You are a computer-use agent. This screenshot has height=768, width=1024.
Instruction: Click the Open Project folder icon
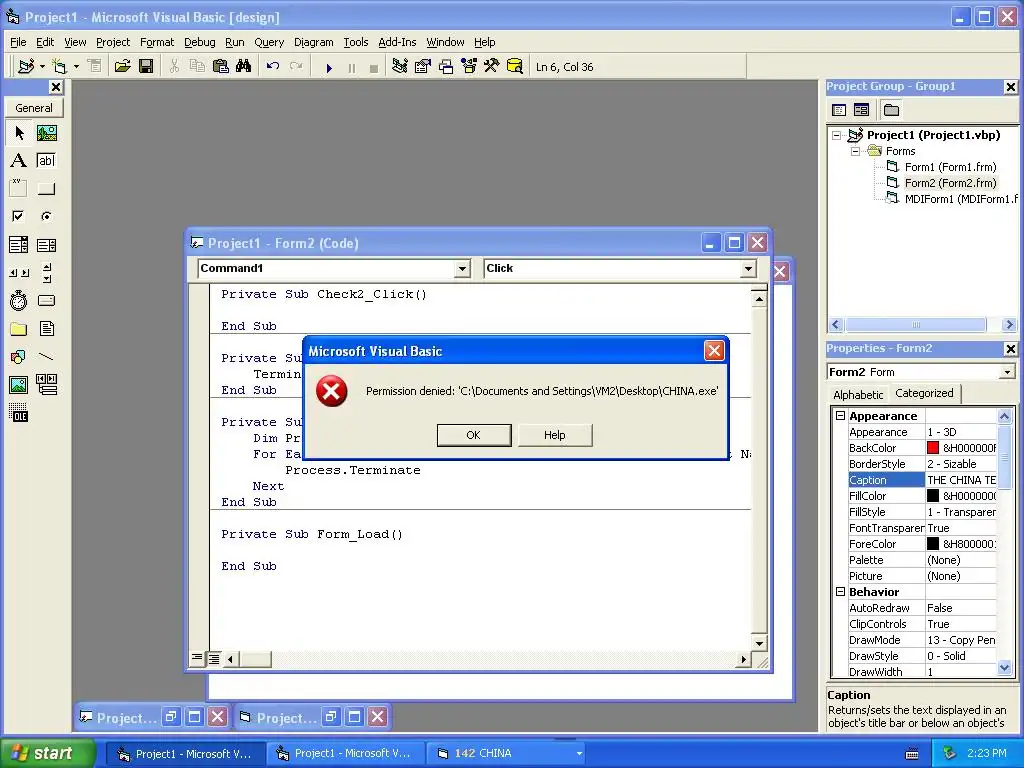pos(122,66)
